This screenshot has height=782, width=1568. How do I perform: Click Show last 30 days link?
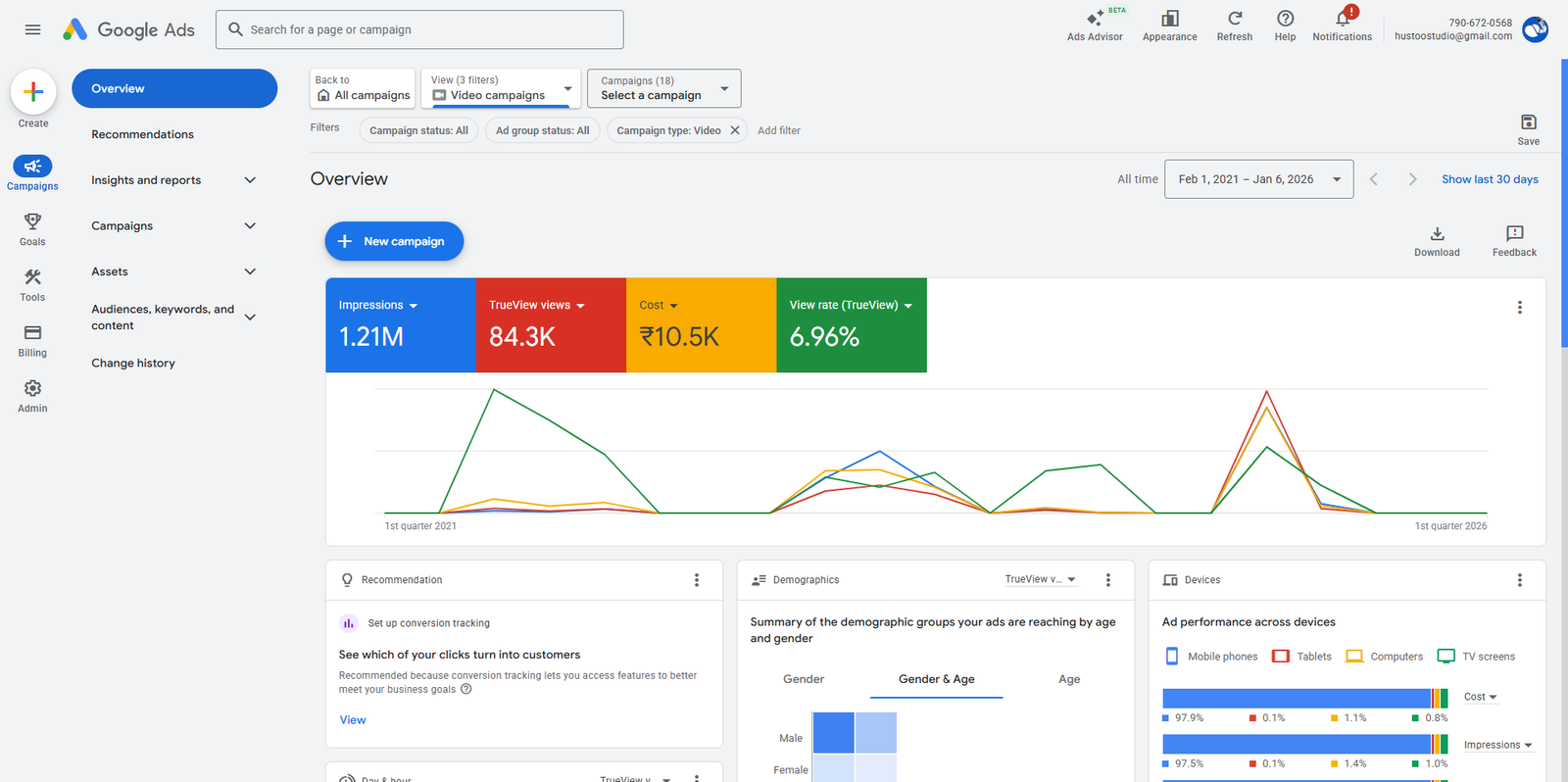1490,179
